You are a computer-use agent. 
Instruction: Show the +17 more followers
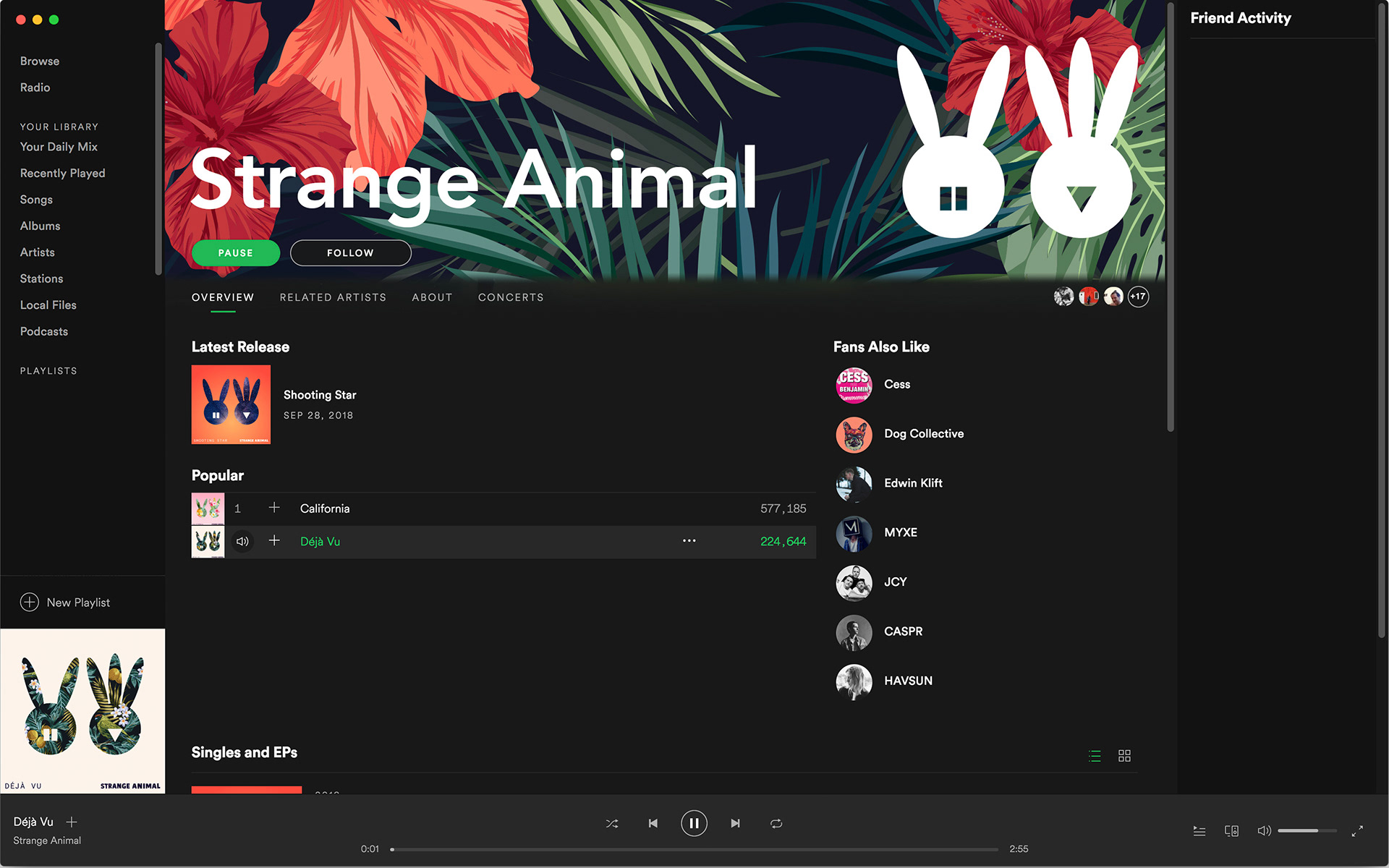1138,297
